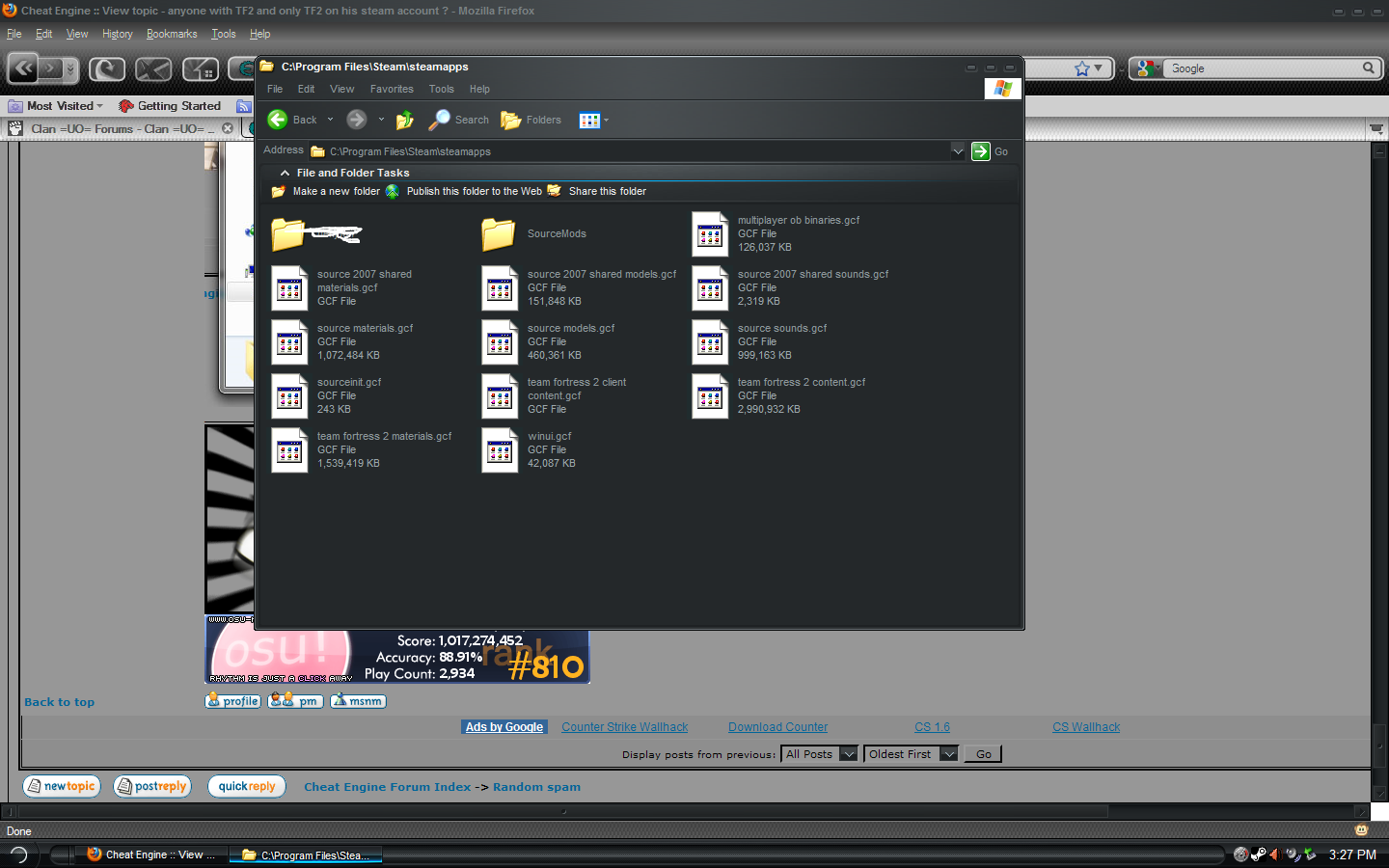
Task: Open the Google search engine selector dropdown
Action: 1147,68
